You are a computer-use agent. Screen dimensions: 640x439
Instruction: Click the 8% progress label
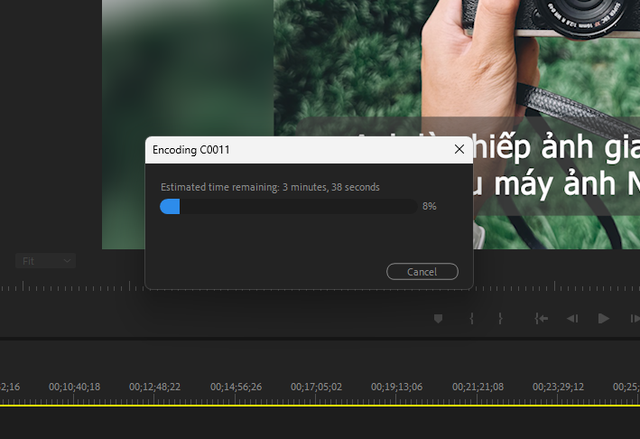pos(429,206)
